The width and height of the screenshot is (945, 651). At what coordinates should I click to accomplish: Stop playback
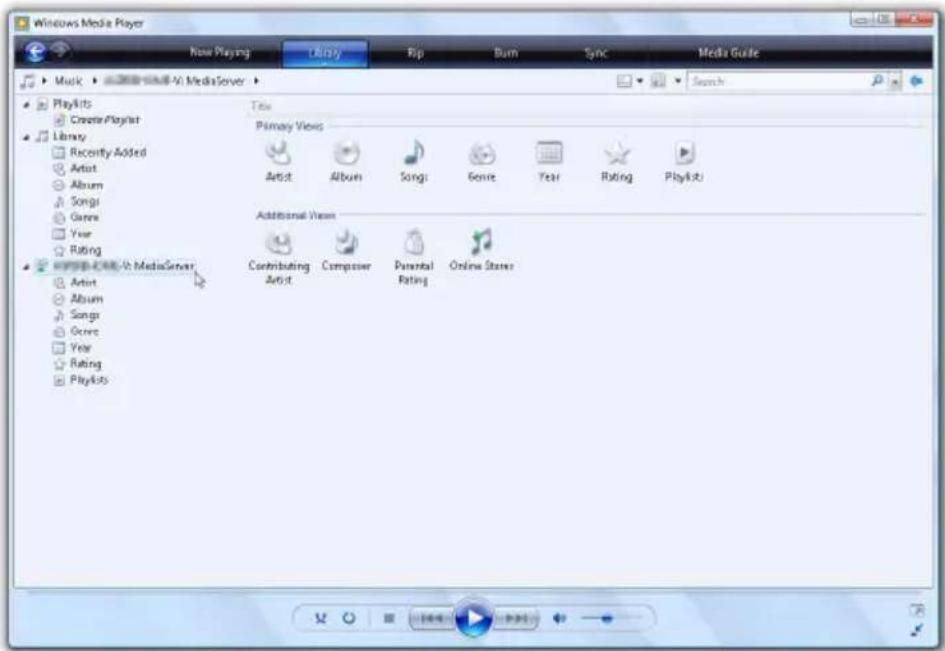coord(389,618)
